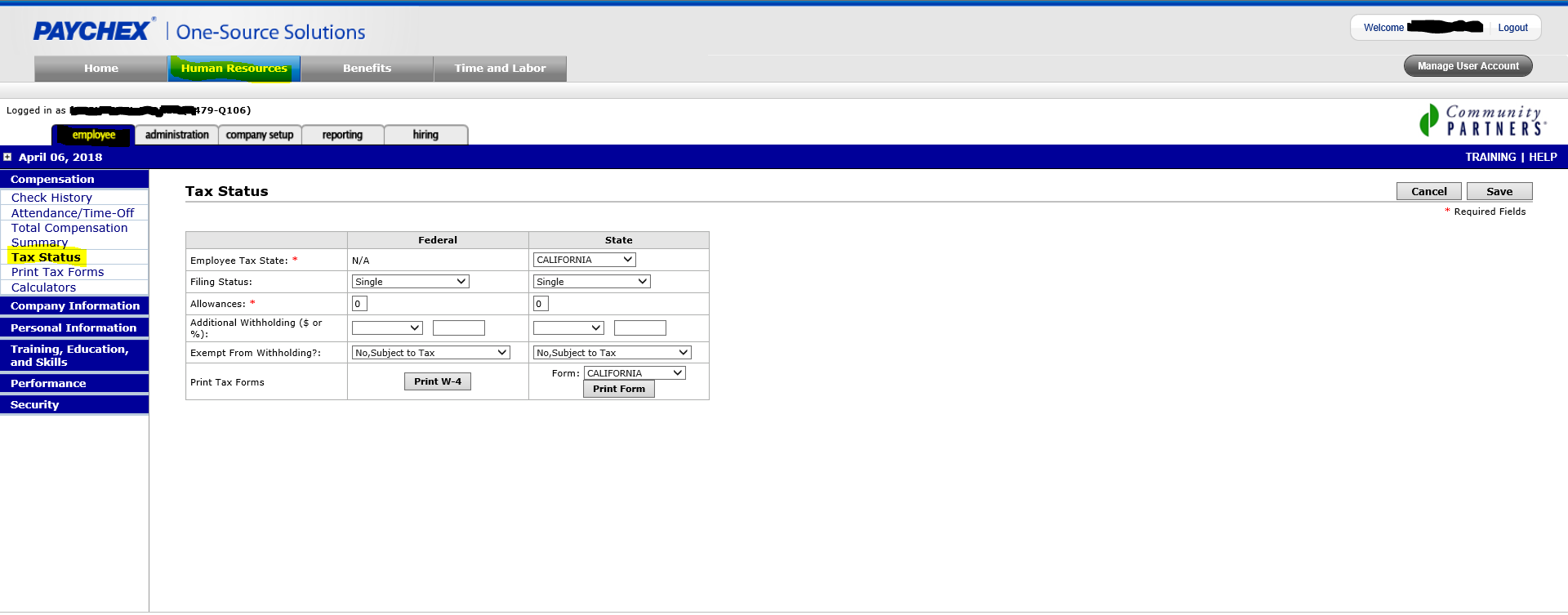The width and height of the screenshot is (1568, 615).
Task: Click the Federal Allowances input field
Action: coord(359,304)
